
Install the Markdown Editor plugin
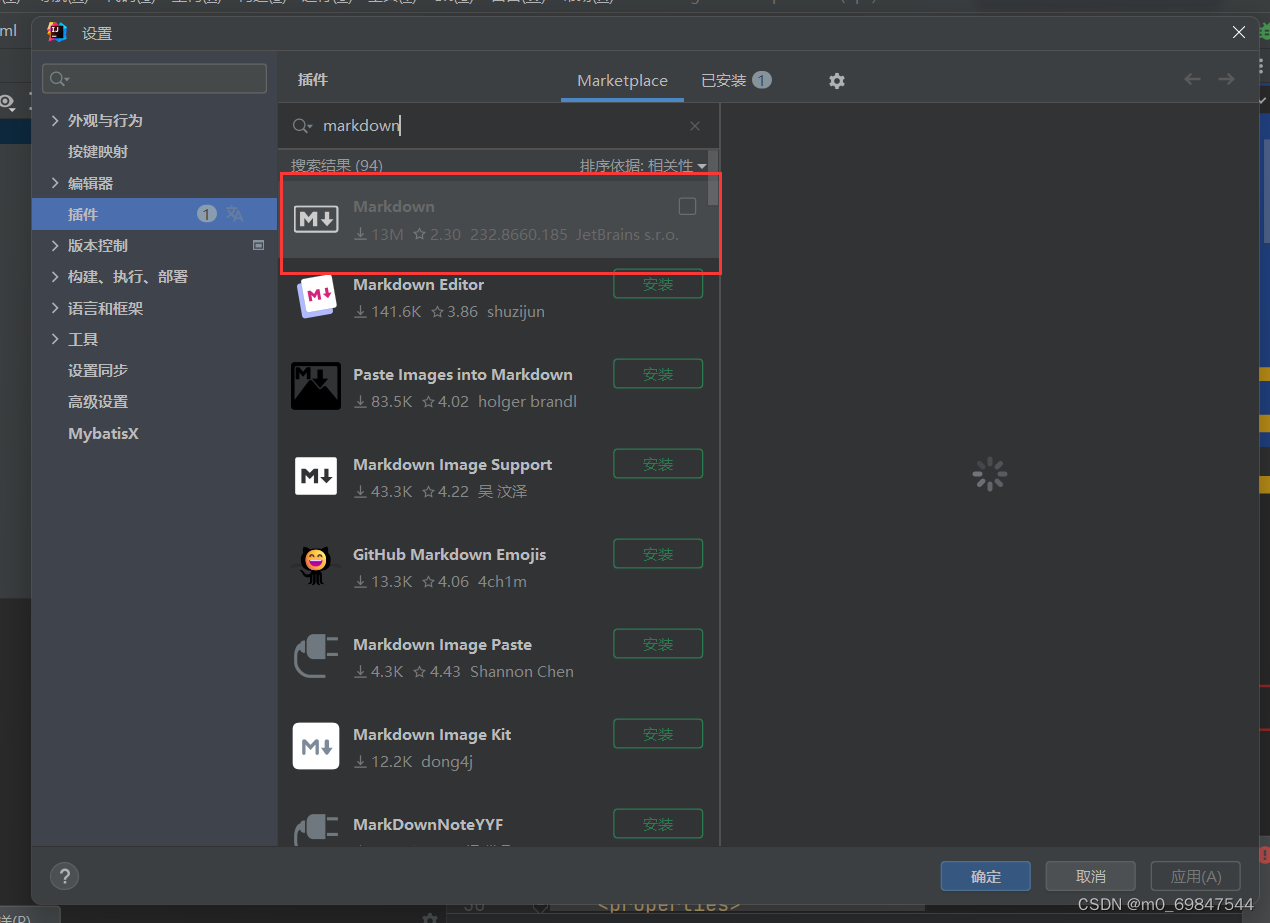tap(657, 284)
